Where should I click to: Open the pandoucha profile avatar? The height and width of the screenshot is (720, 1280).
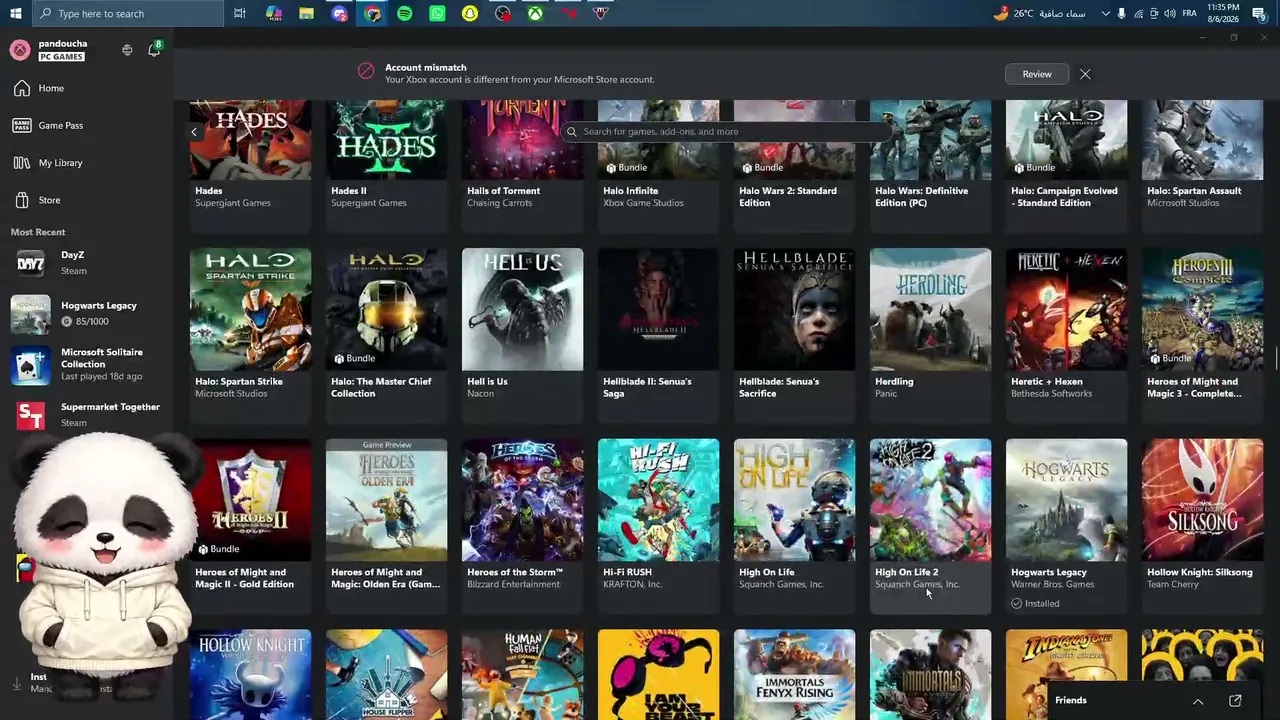coord(20,50)
